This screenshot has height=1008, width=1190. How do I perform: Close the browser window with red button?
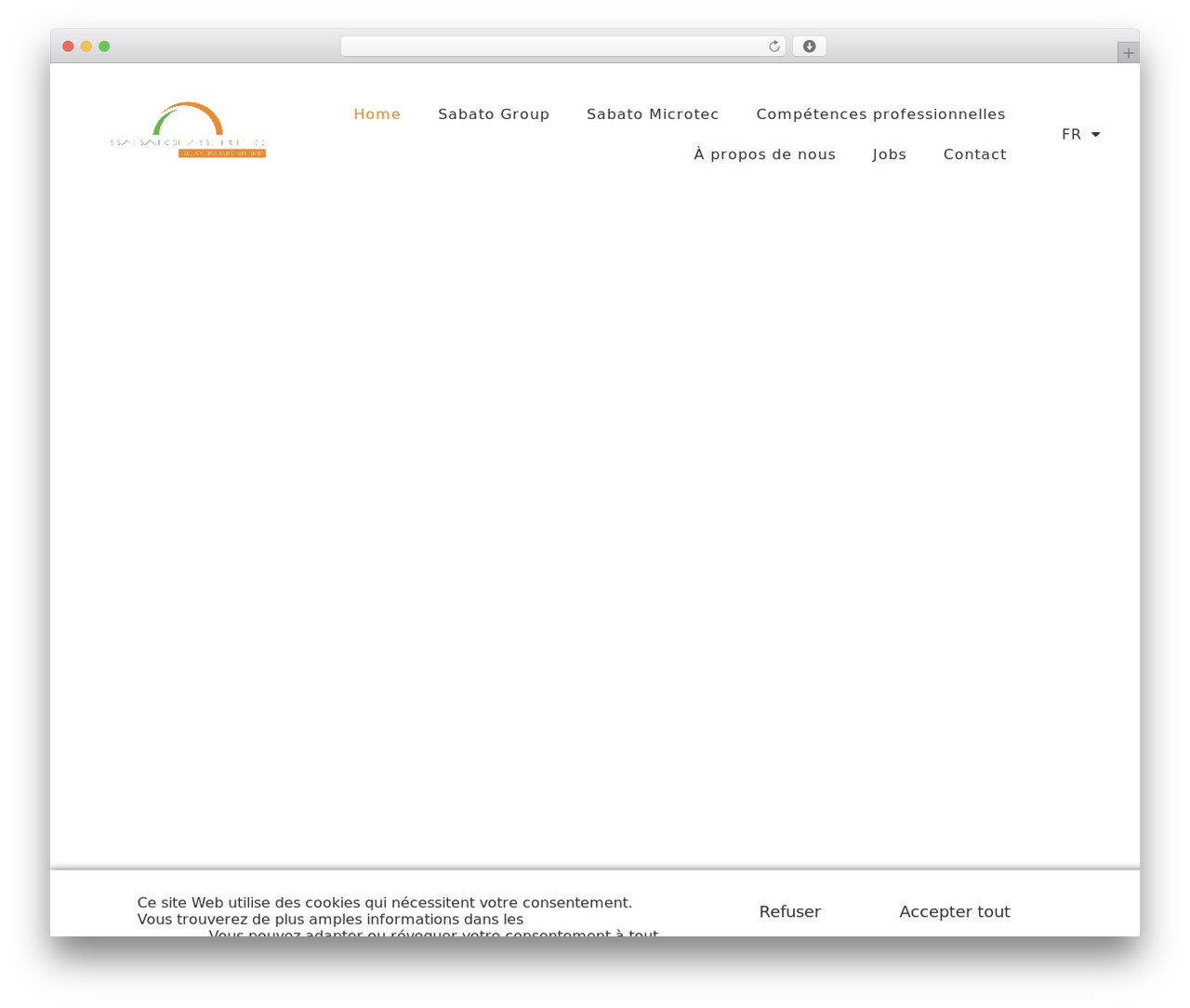[68, 46]
